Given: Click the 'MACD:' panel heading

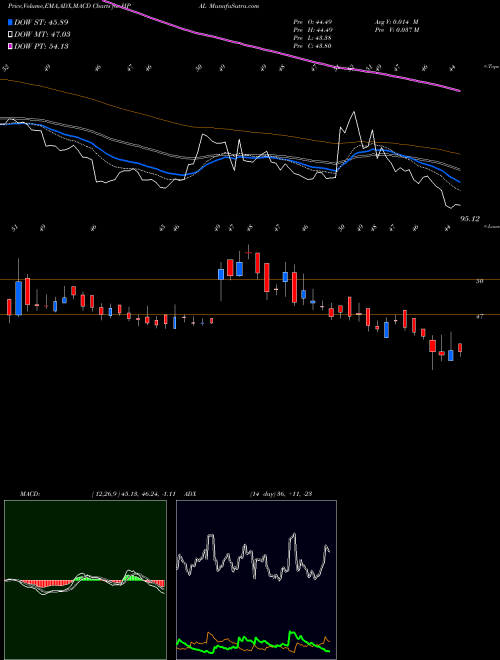Looking at the screenshot, I should (x=30, y=494).
